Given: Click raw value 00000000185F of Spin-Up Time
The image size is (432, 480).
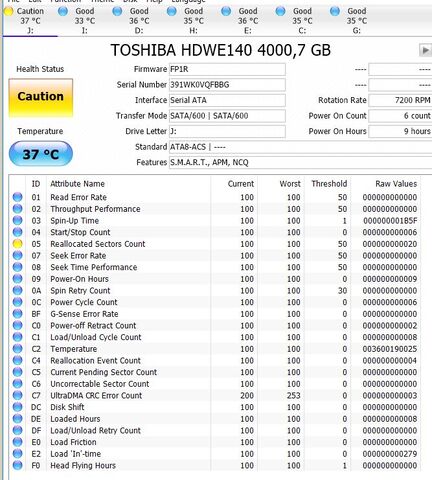Looking at the screenshot, I should [x=390, y=221].
